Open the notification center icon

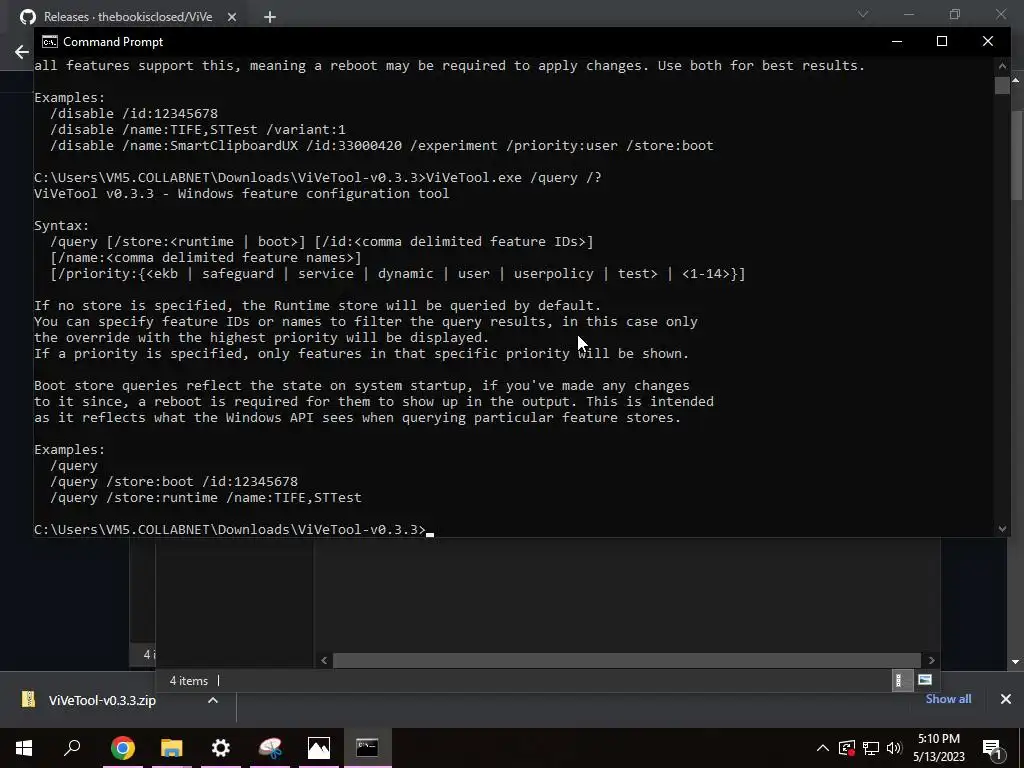pyautogui.click(x=991, y=748)
